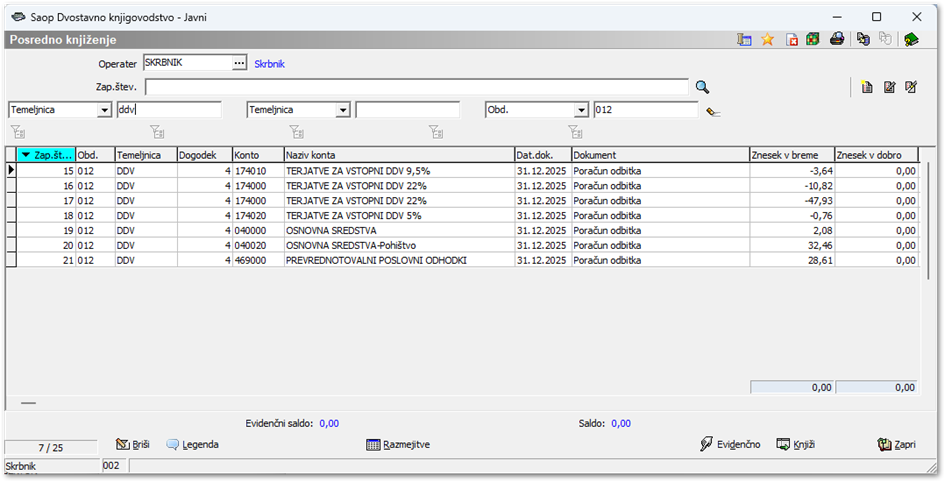945x482 pixels.
Task: Click the Naziv konta column header
Action: coord(399,155)
